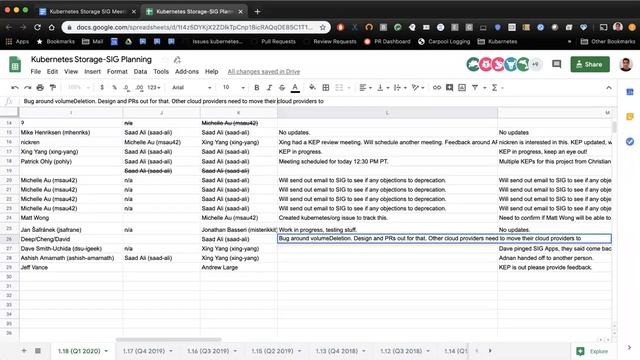Collapse the toolbar with up chevron
Viewport: 640px width, 360px height.
609,87
